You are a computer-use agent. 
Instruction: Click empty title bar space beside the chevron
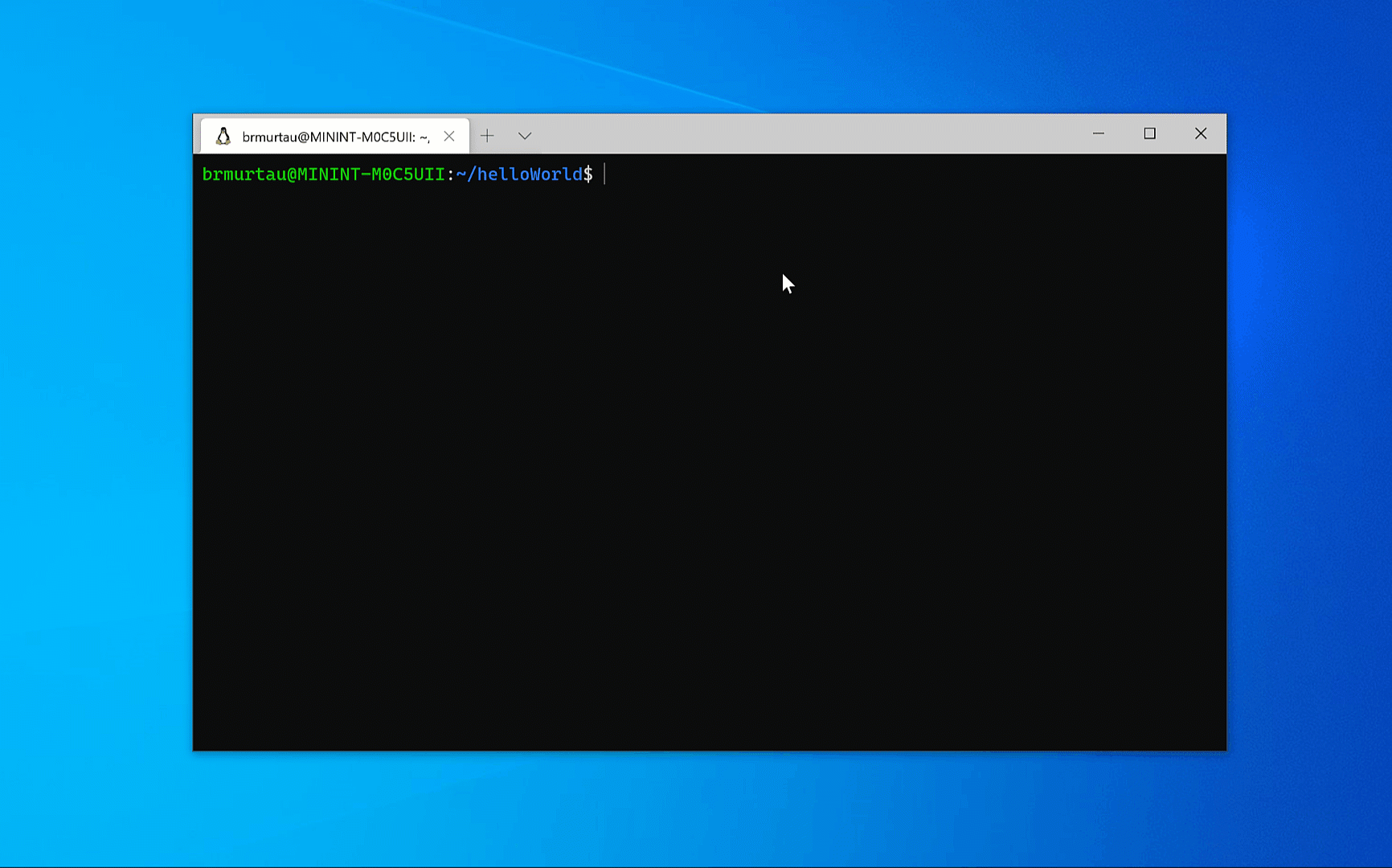pos(804,134)
